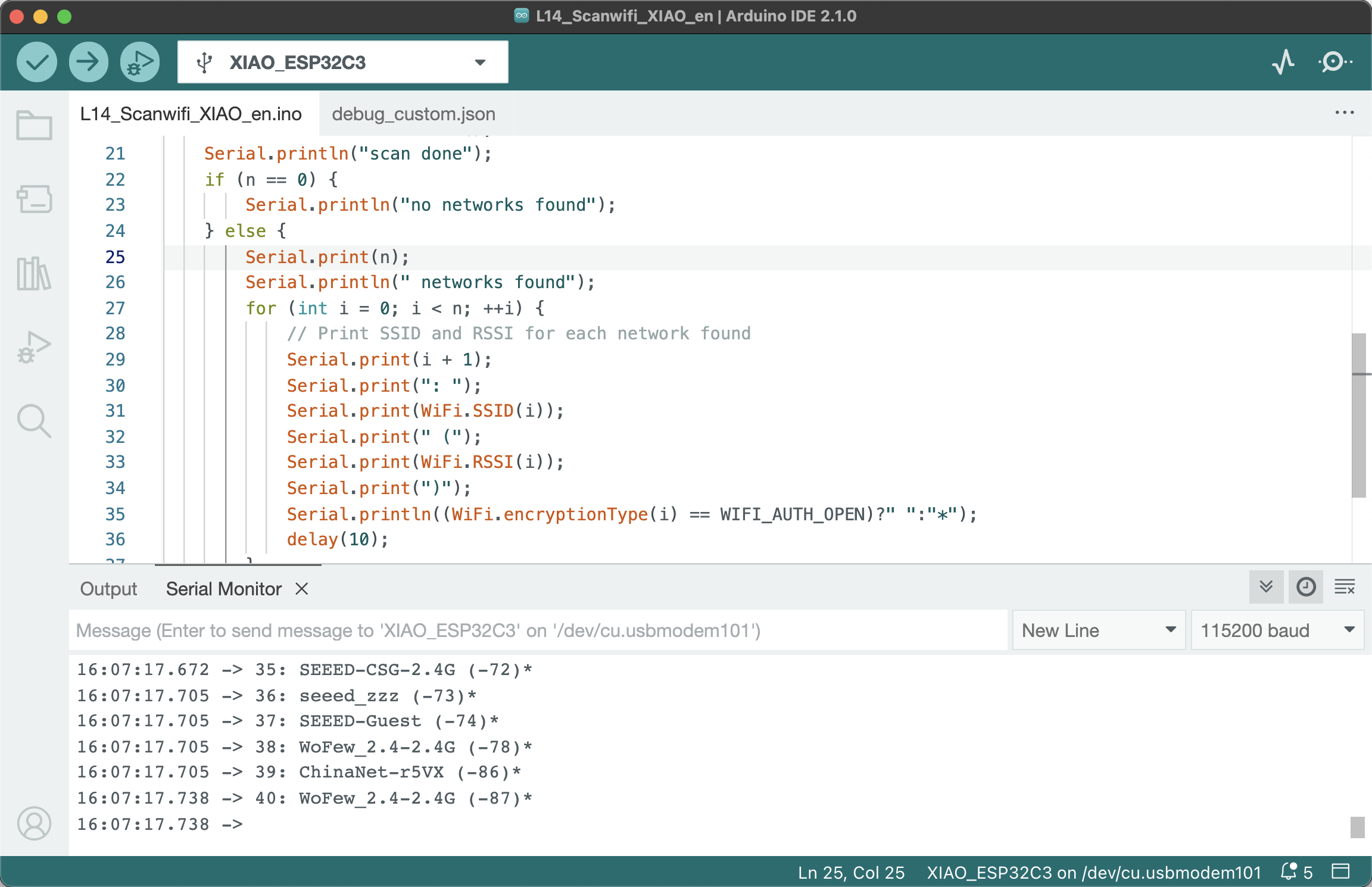This screenshot has width=1372, height=887.
Task: Click the Upload arrow button
Action: click(88, 62)
